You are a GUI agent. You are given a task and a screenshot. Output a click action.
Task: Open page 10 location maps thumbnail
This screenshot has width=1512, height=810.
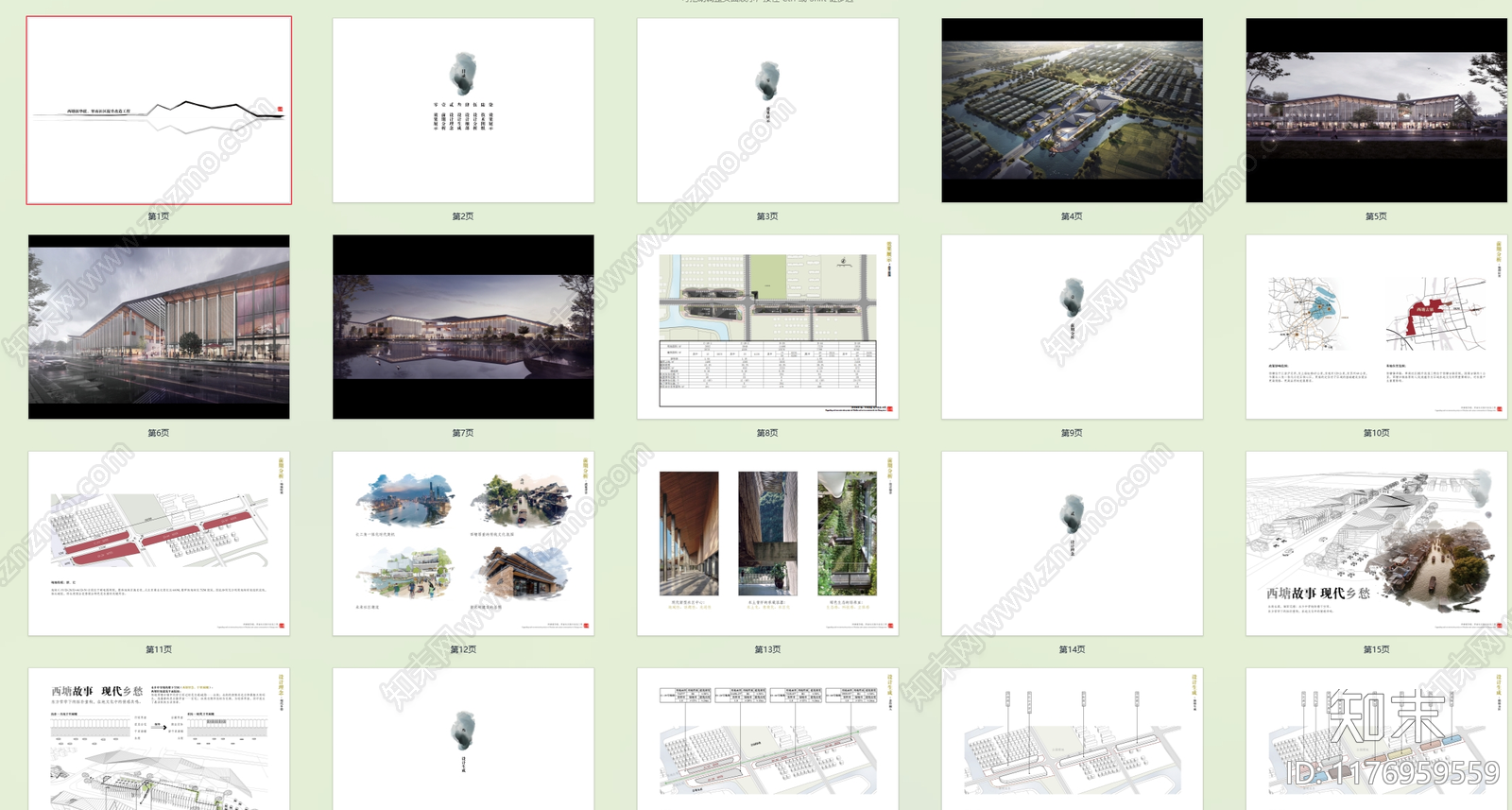pos(1376,327)
